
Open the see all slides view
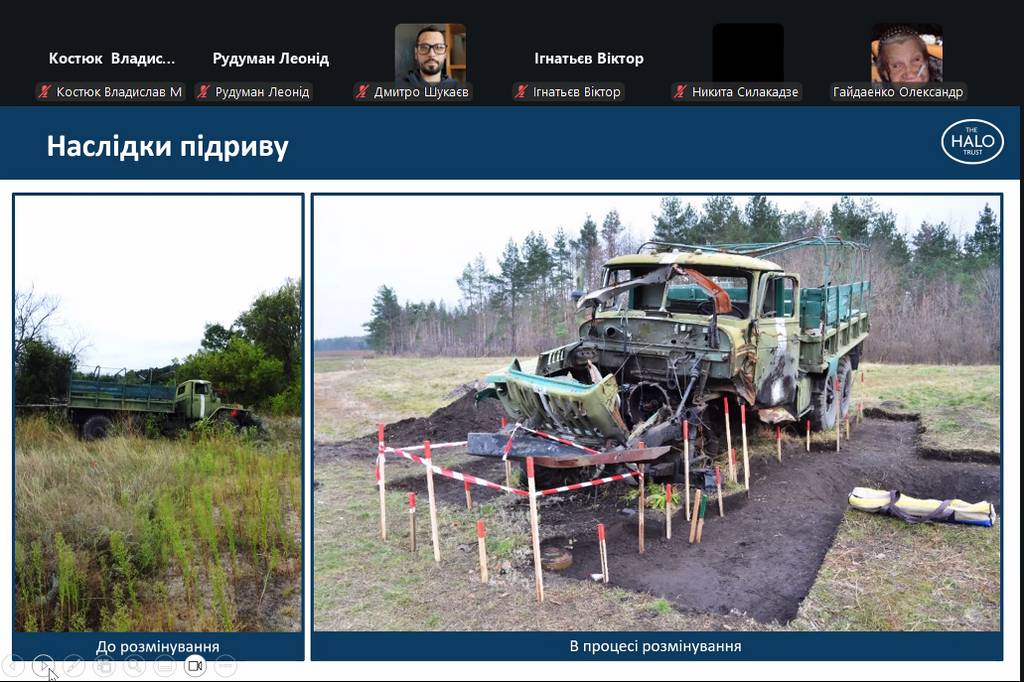104,665
